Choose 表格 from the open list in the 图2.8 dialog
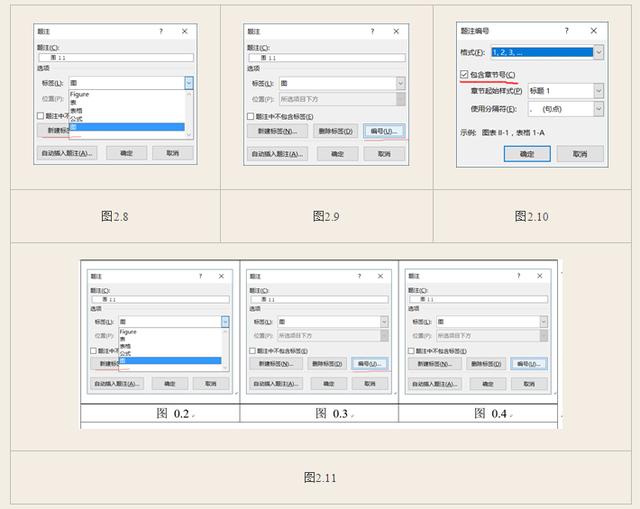The height and width of the screenshot is (509, 640). coord(76,111)
